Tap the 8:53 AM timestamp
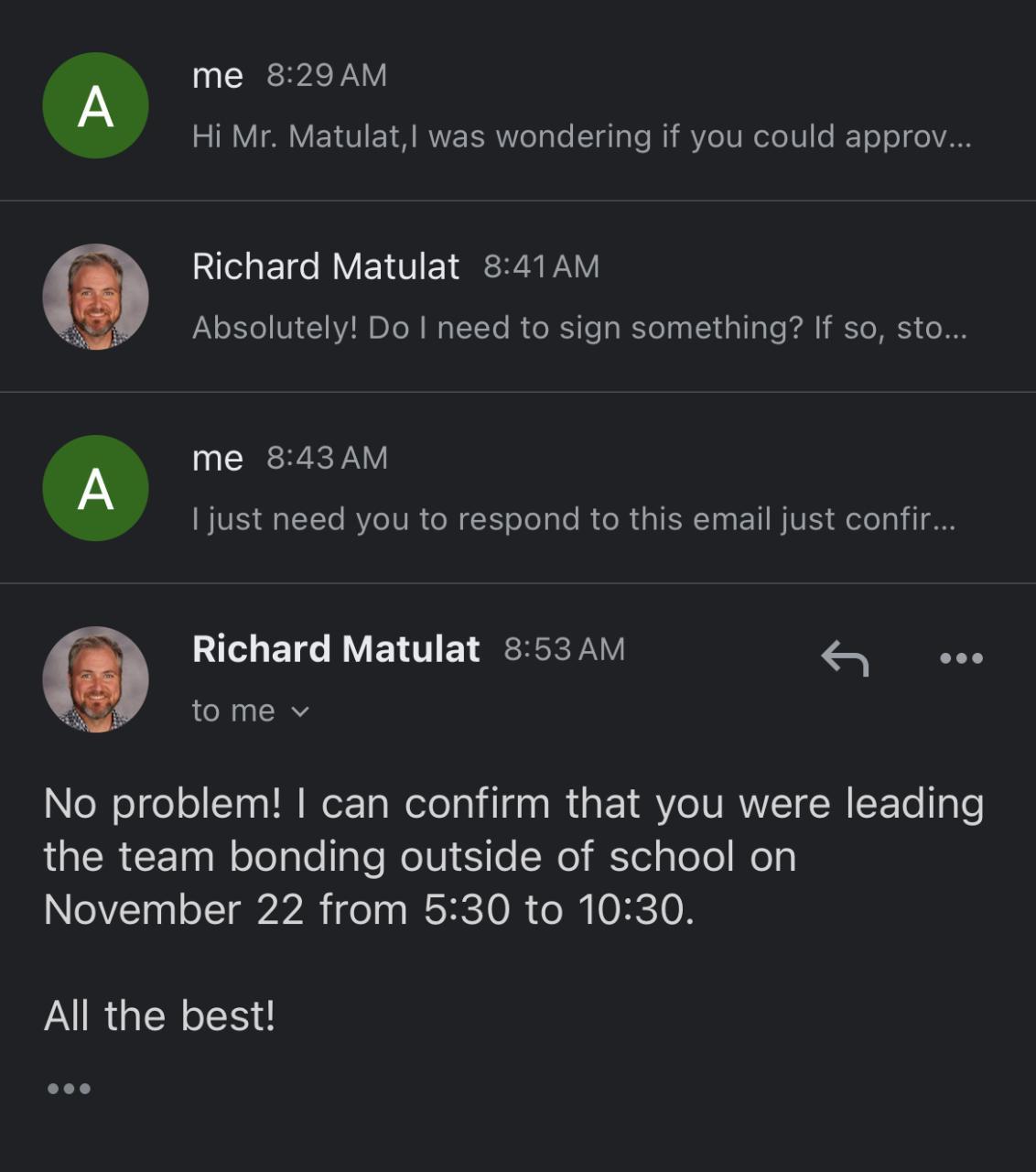 [x=564, y=649]
